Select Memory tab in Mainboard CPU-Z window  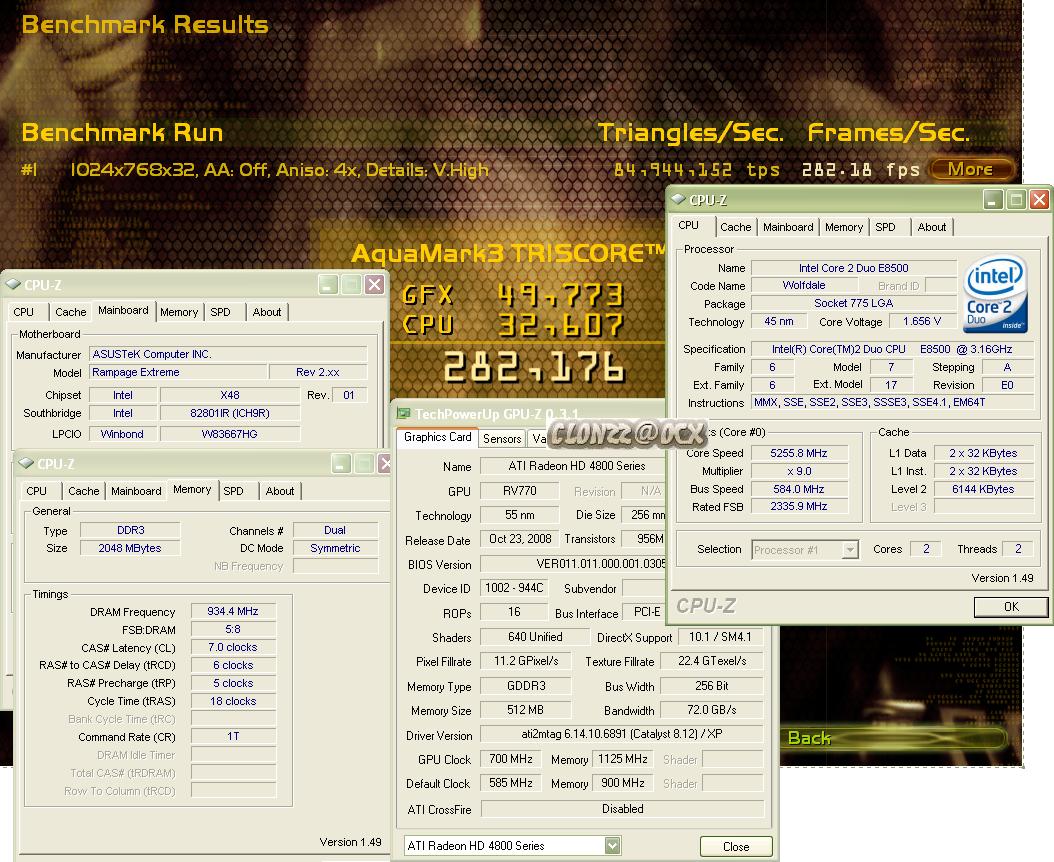tap(179, 312)
